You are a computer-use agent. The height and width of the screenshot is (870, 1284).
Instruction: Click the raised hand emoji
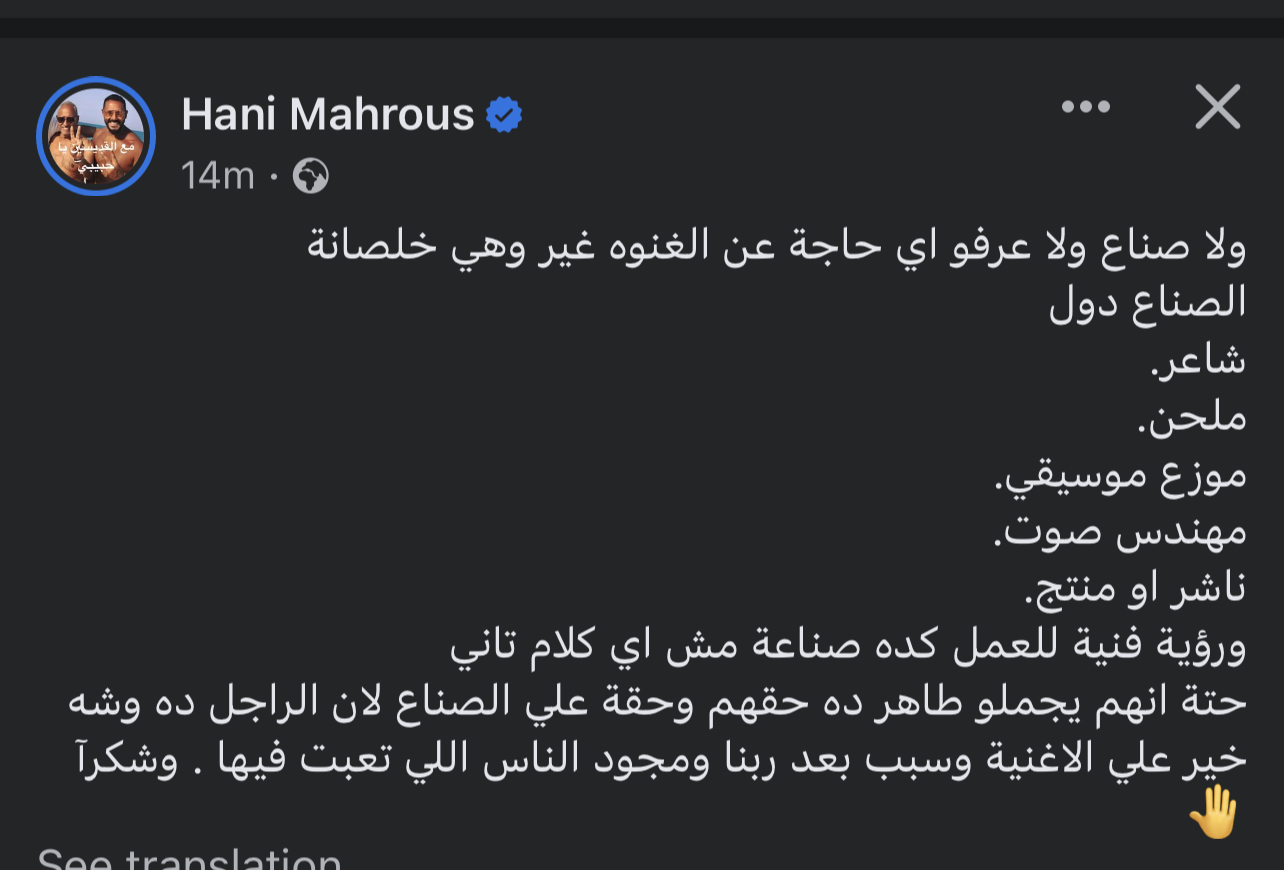(x=1214, y=812)
